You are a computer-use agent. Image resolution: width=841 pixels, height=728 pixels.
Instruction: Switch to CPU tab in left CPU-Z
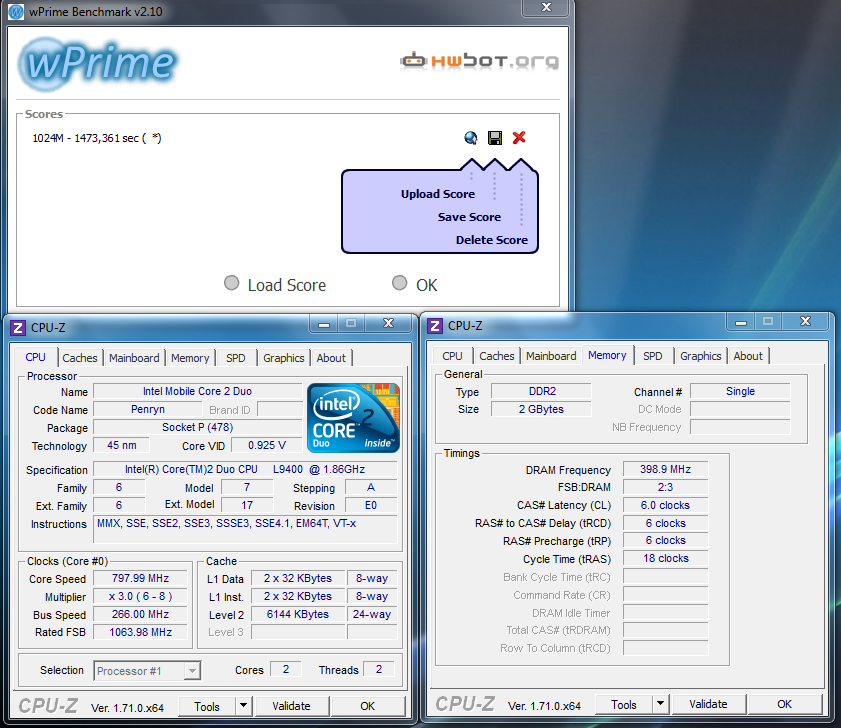tap(35, 357)
